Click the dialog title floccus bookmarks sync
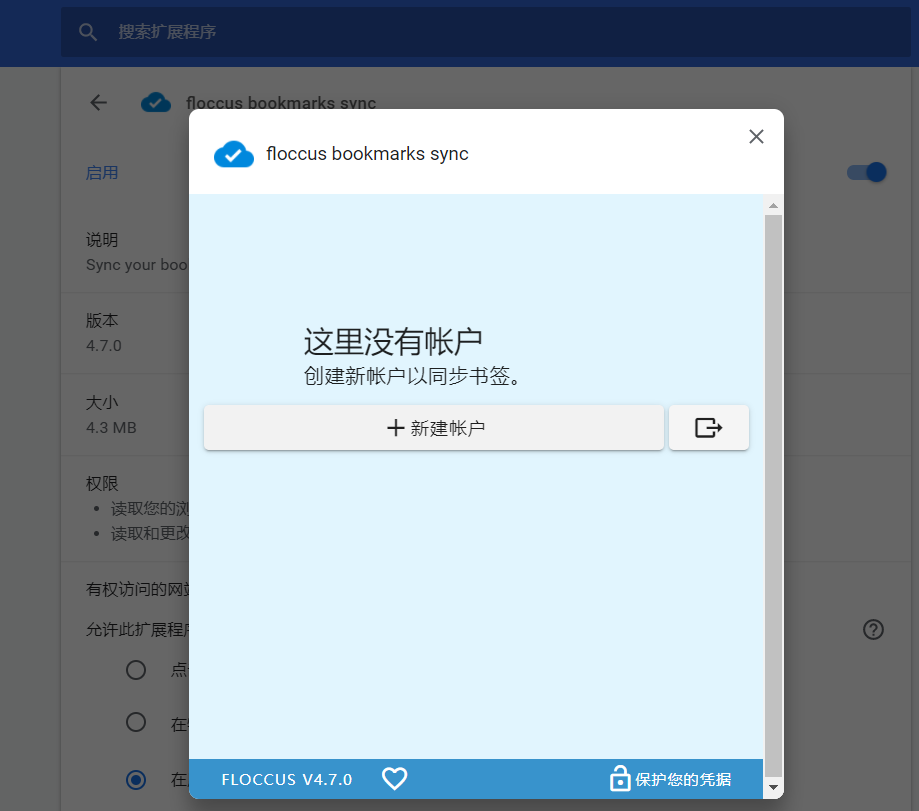This screenshot has width=919, height=811. point(367,154)
